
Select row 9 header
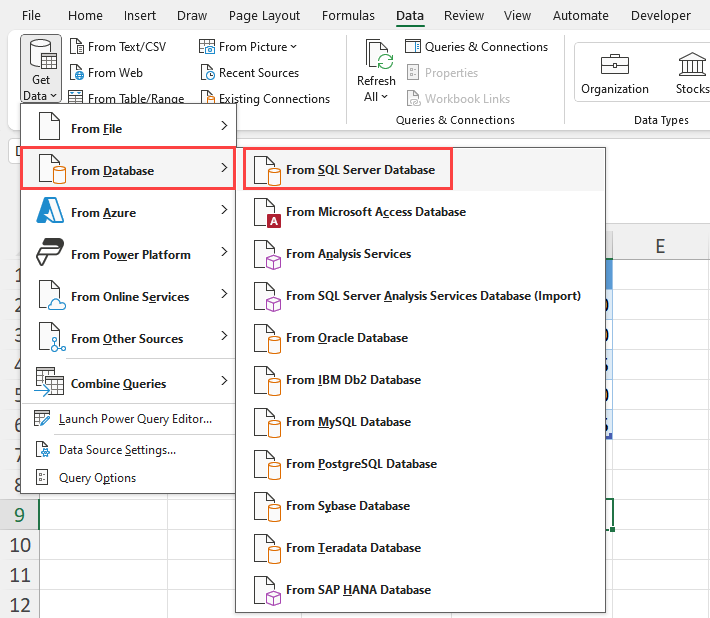[19, 515]
